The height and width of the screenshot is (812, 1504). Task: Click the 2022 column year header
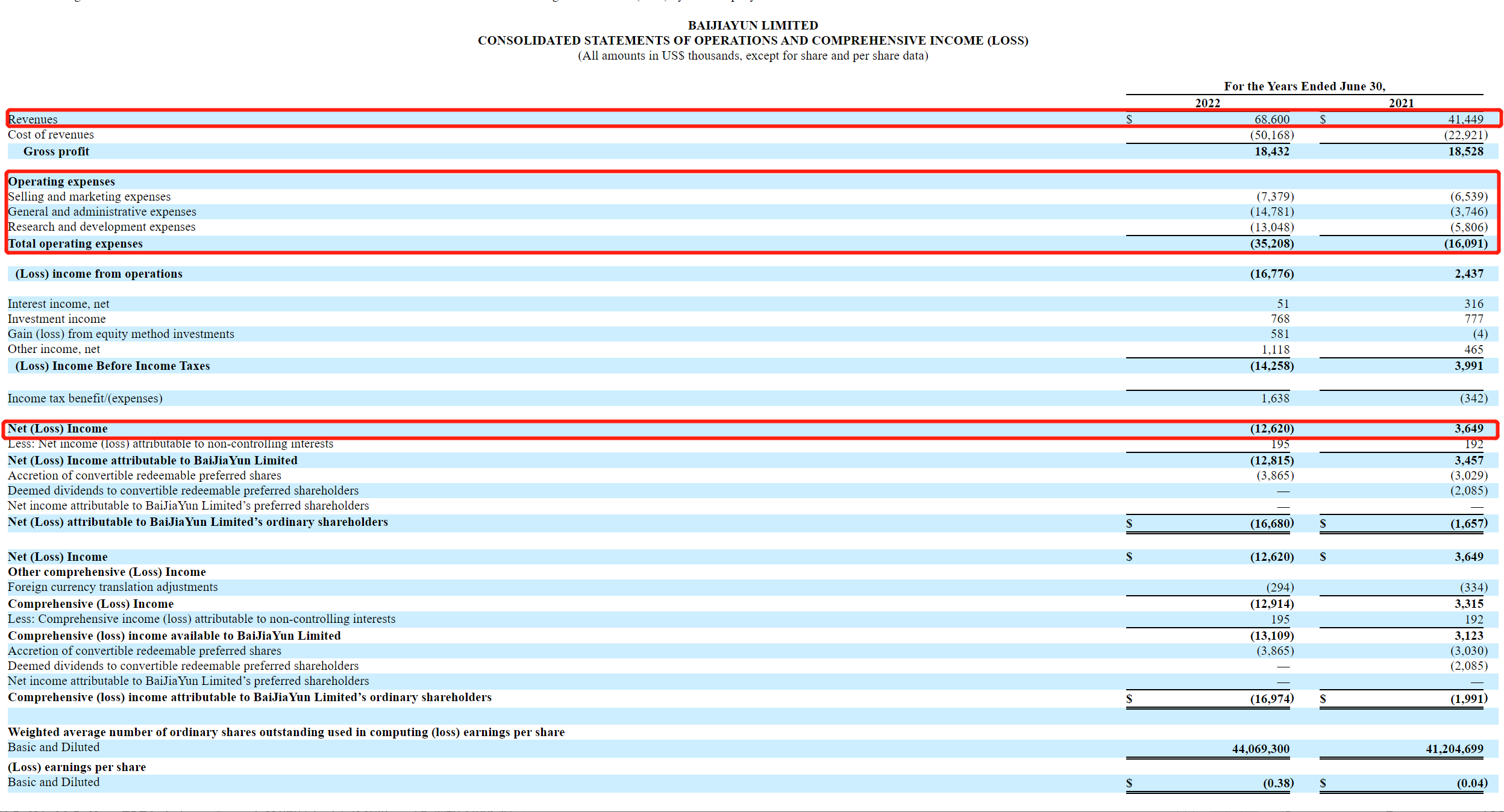(x=1208, y=103)
